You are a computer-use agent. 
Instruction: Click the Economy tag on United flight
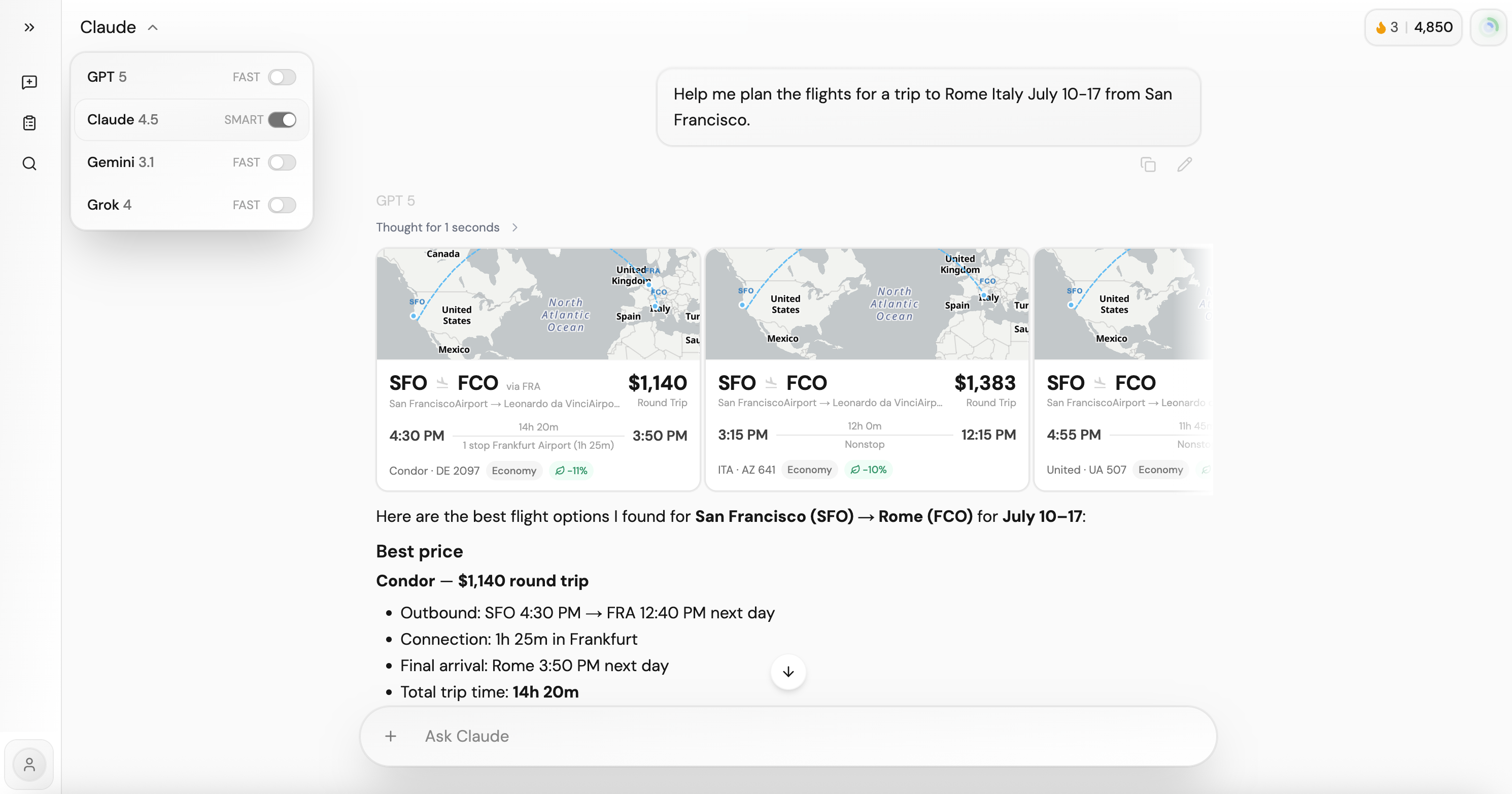(x=1160, y=470)
